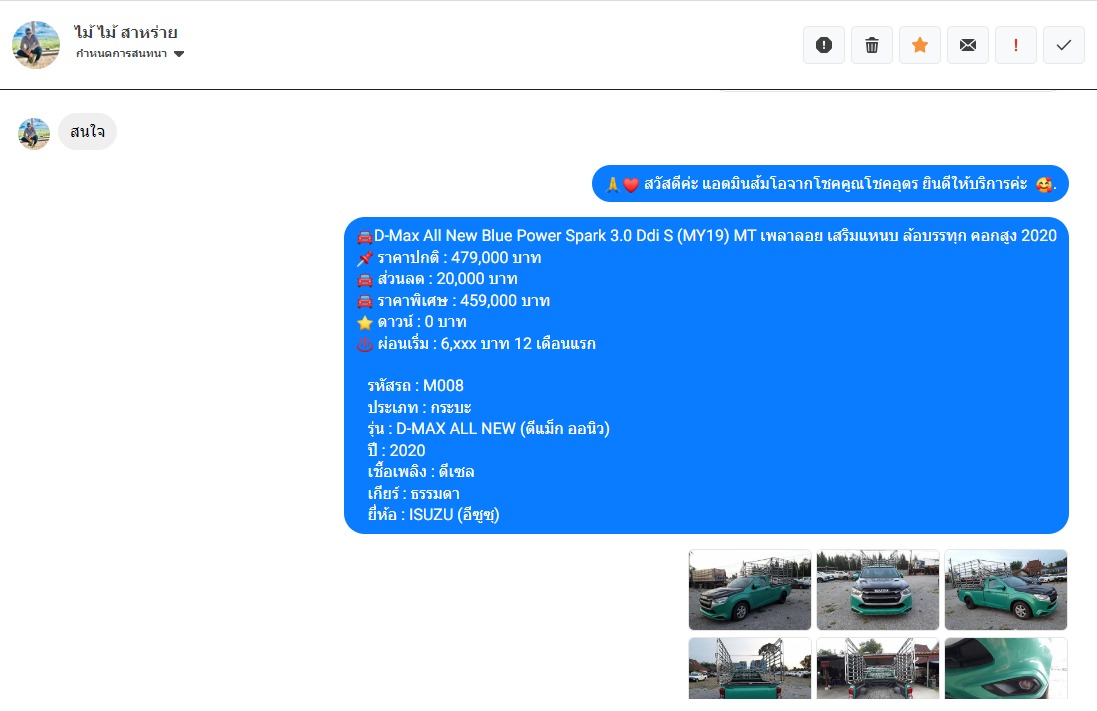The image size is (1097, 711).
Task: Open the head-on front view pickup photo
Action: [x=878, y=590]
